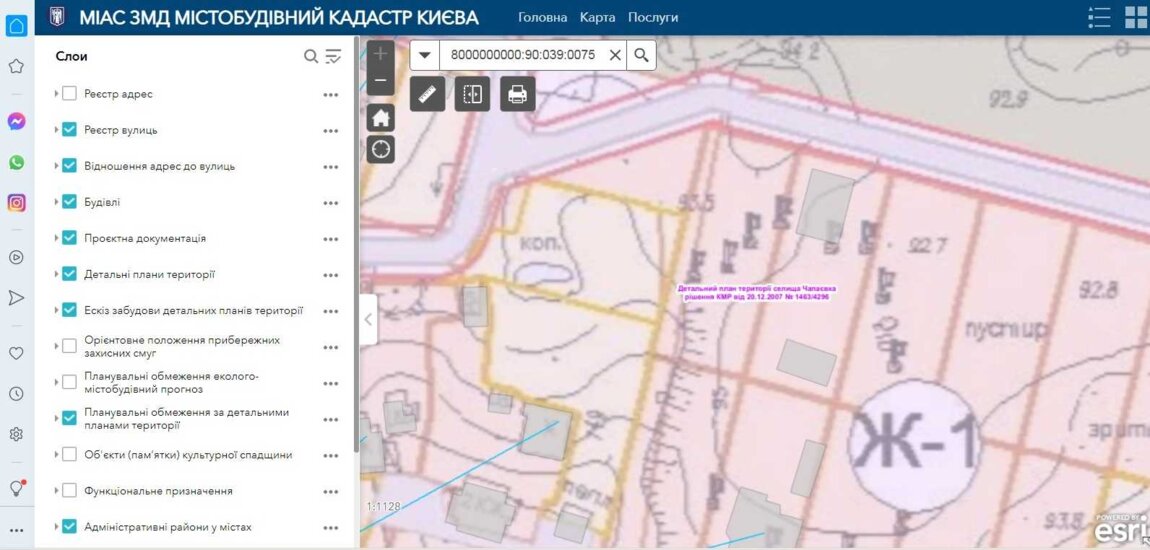Open Messenger in the browser sidebar
The height and width of the screenshot is (550, 1150).
[x=16, y=121]
